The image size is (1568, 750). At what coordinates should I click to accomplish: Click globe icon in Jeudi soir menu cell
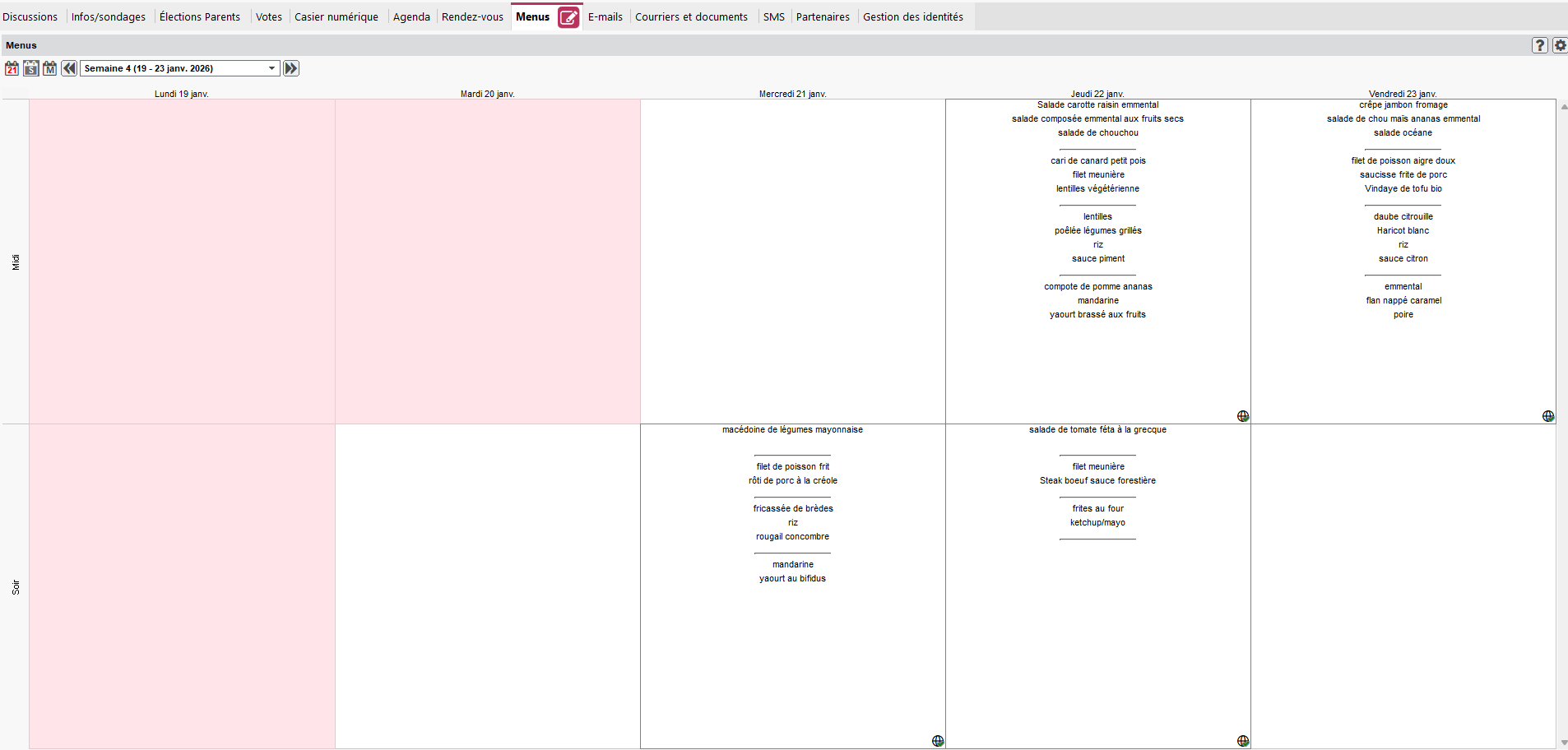(1242, 741)
